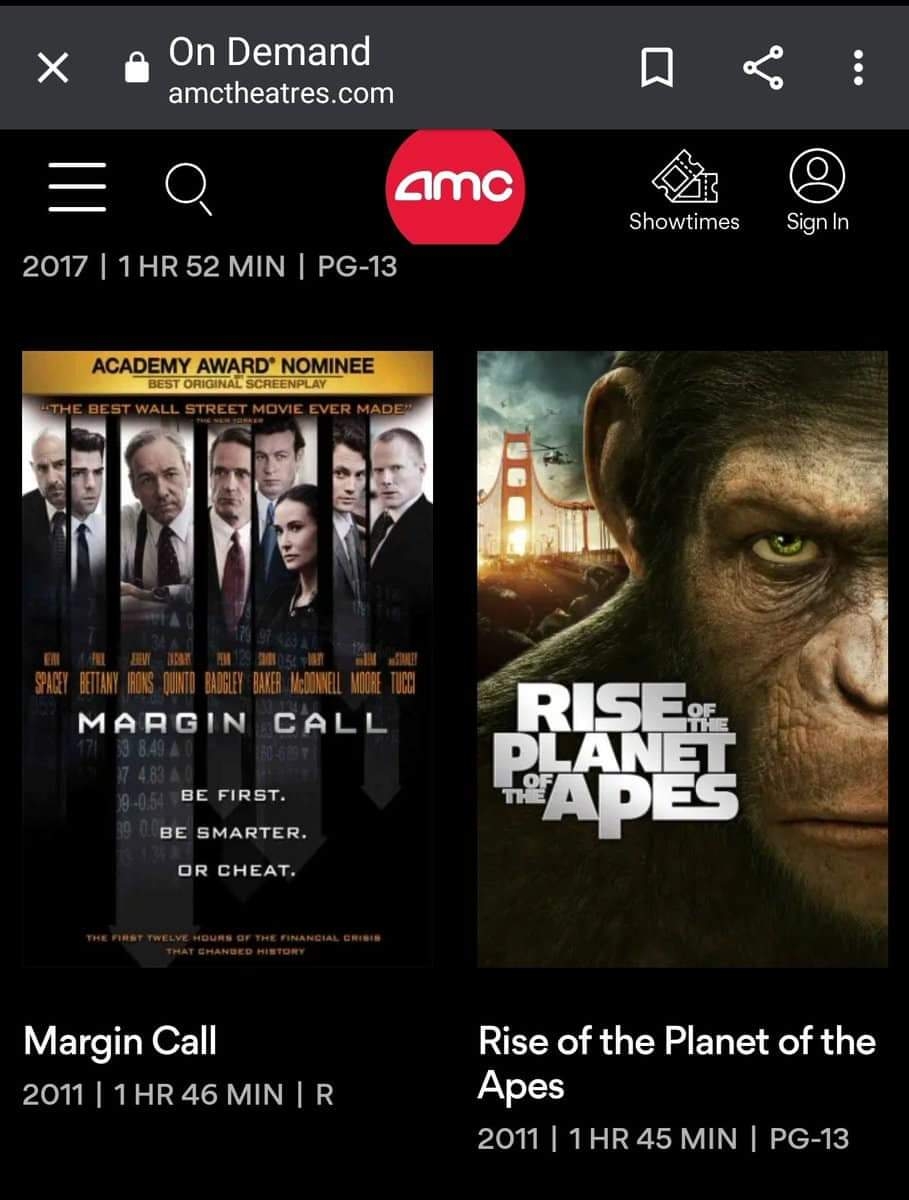The image size is (909, 1200).
Task: Tap the share icon in browser bar
Action: (x=763, y=68)
